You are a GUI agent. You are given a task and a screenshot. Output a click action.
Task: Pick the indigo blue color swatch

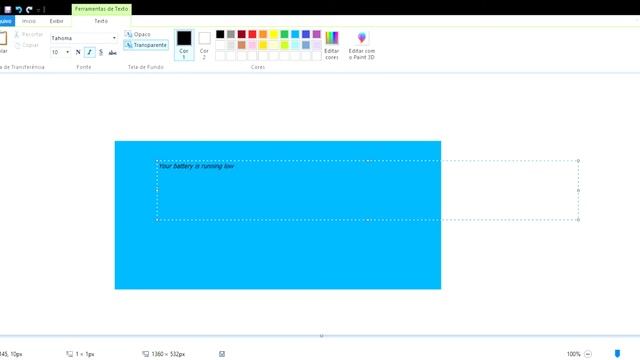pyautogui.click(x=306, y=34)
